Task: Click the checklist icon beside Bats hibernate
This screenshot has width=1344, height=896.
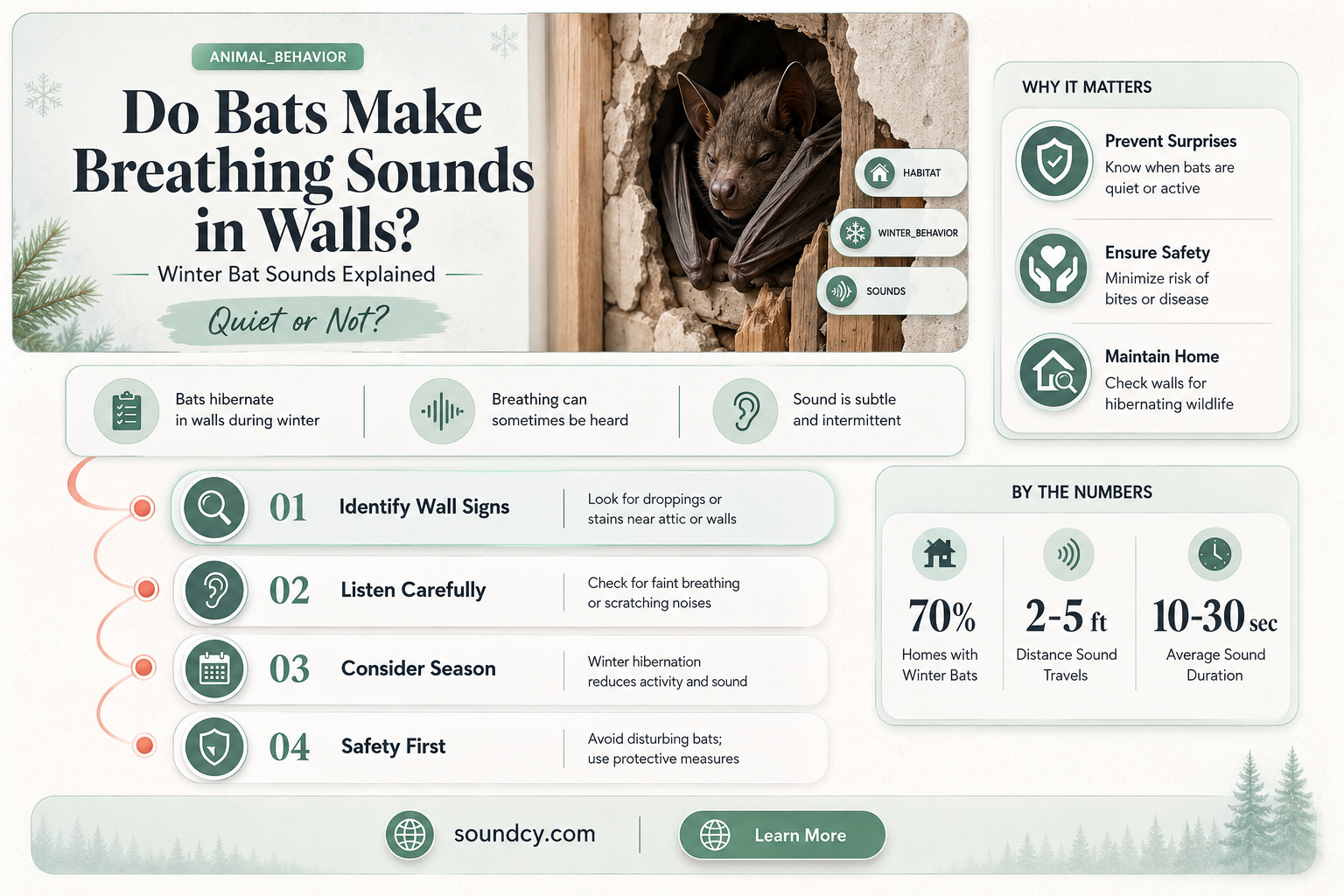Action: [127, 410]
